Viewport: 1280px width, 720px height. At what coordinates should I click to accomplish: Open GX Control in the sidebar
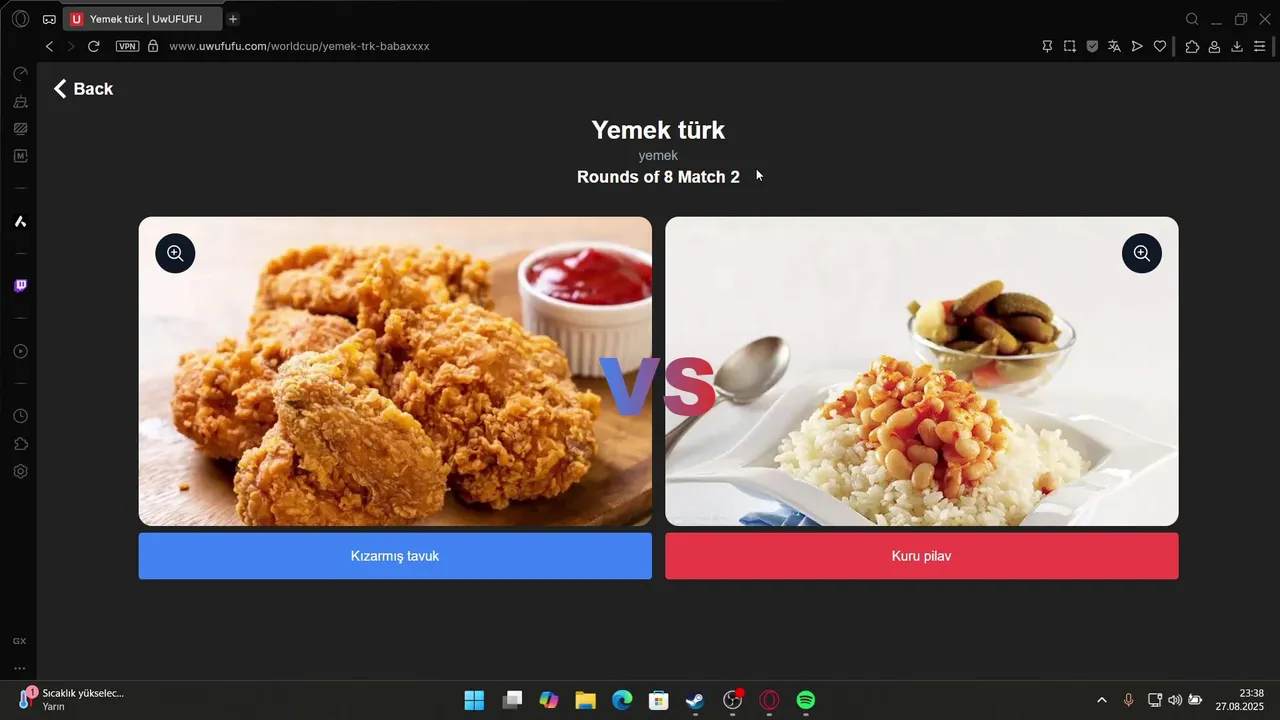[20, 74]
